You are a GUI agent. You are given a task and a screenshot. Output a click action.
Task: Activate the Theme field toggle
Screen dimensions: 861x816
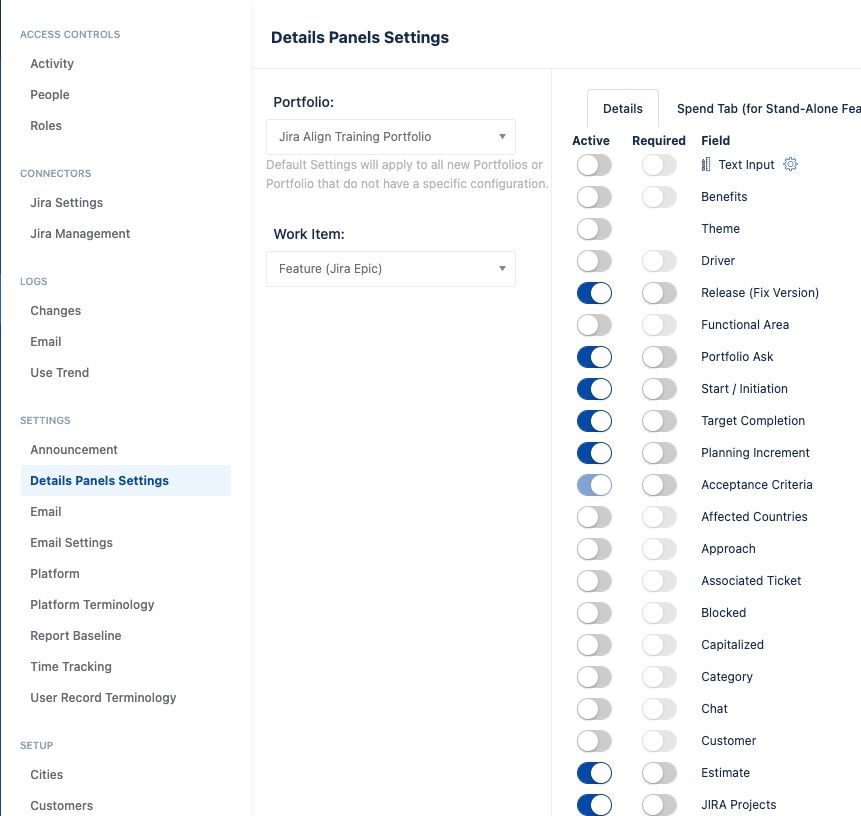tap(594, 229)
